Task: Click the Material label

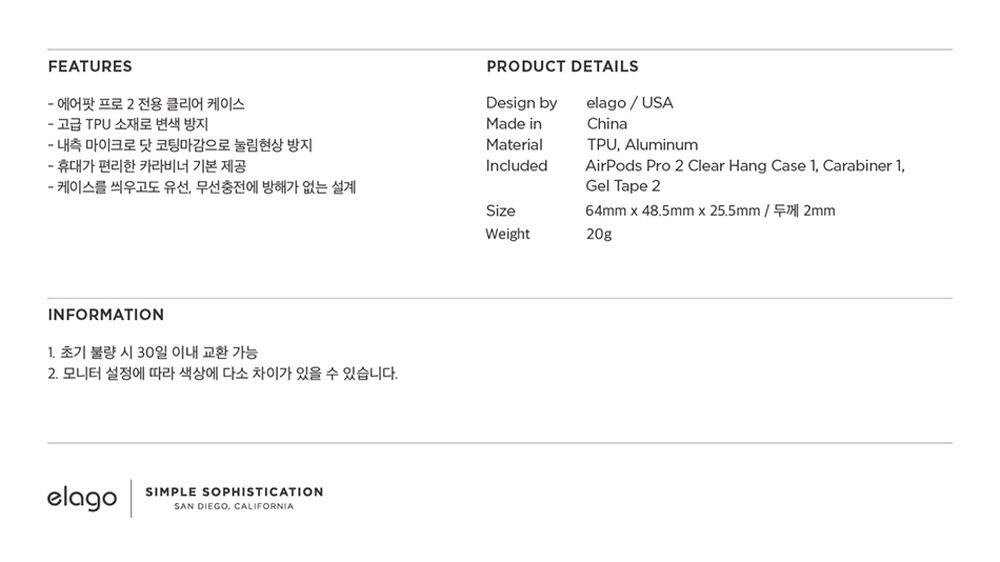Action: [514, 145]
